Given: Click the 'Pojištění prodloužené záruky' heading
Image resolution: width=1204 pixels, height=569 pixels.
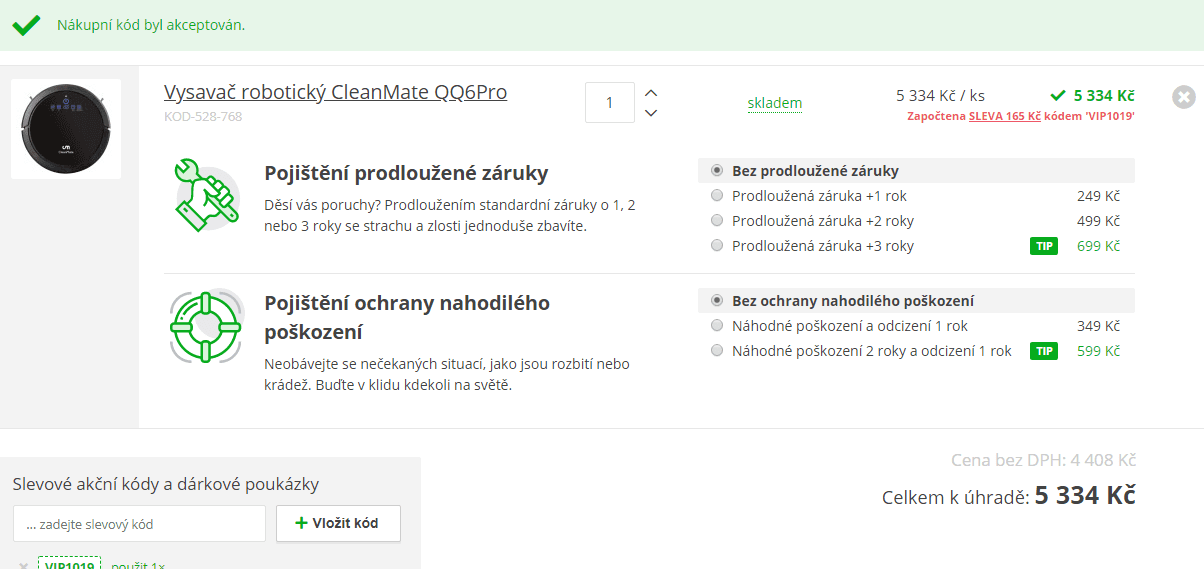Looking at the screenshot, I should point(406,173).
